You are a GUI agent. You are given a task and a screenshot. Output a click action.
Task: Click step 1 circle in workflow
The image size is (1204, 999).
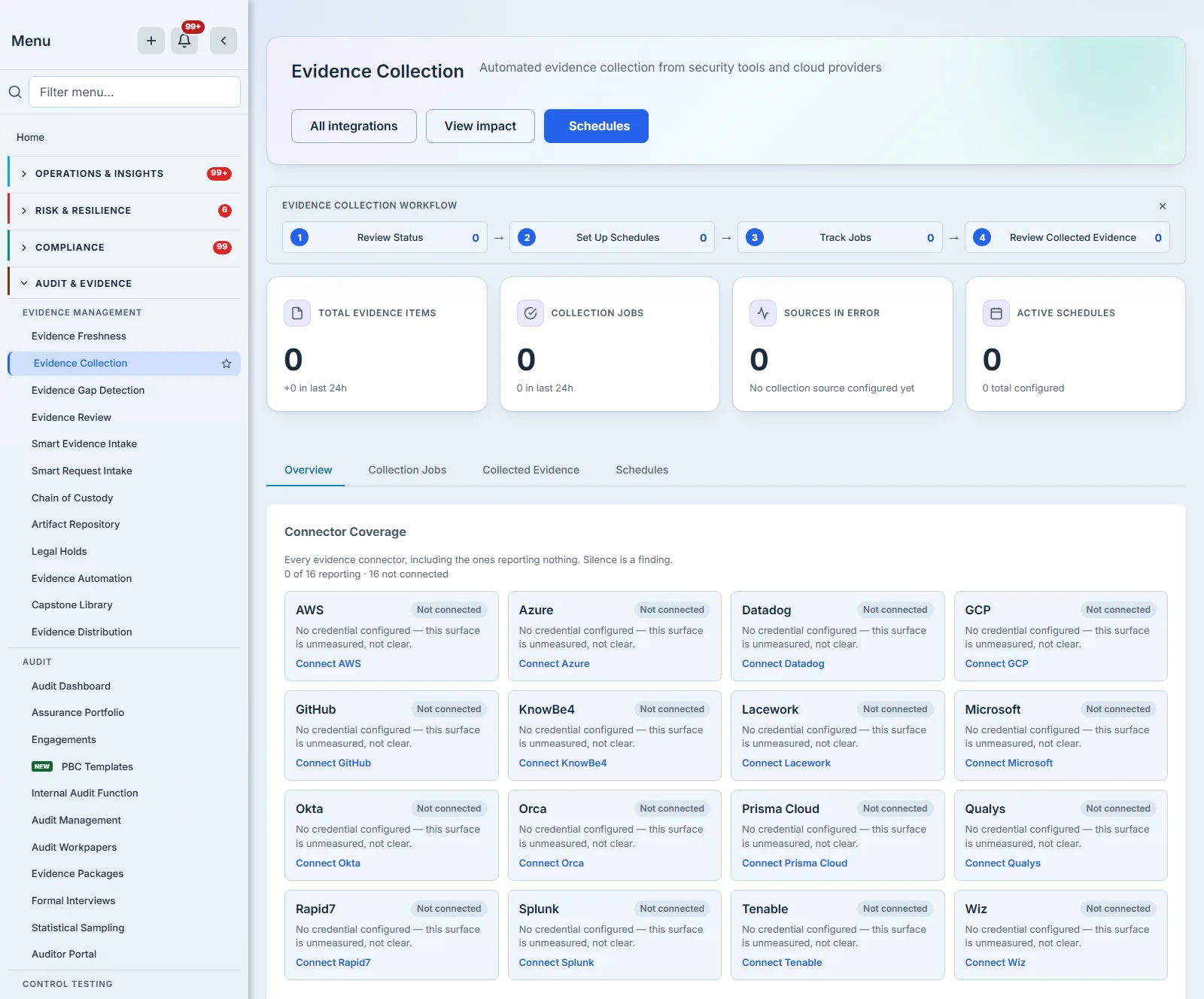299,238
